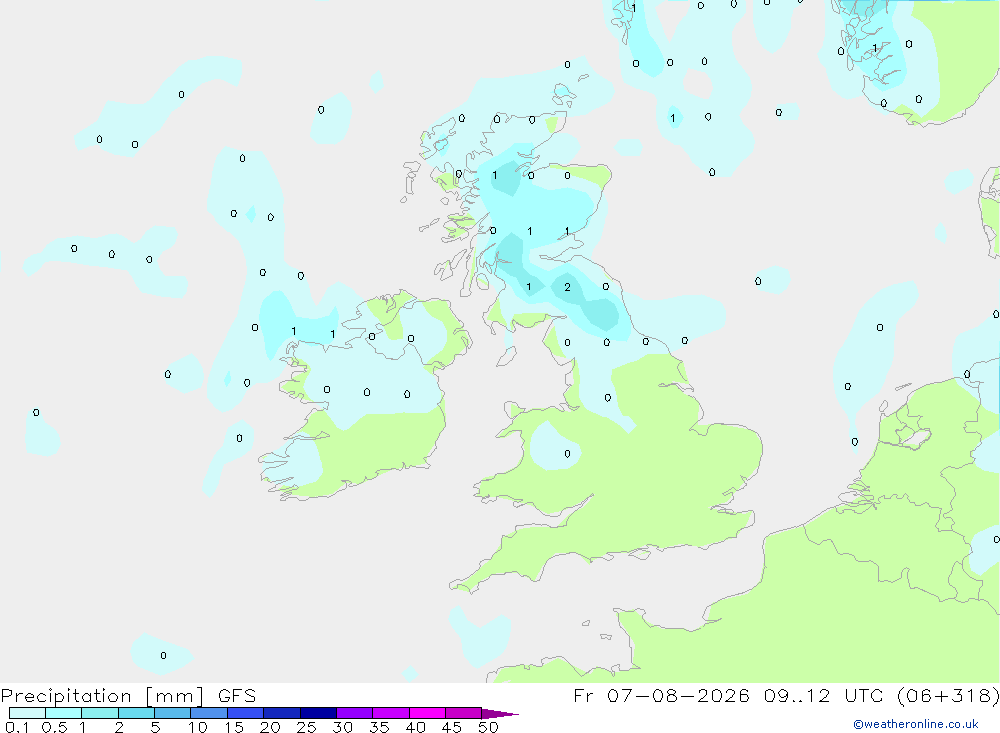Click the '0.5' legend scale label

[54, 727]
